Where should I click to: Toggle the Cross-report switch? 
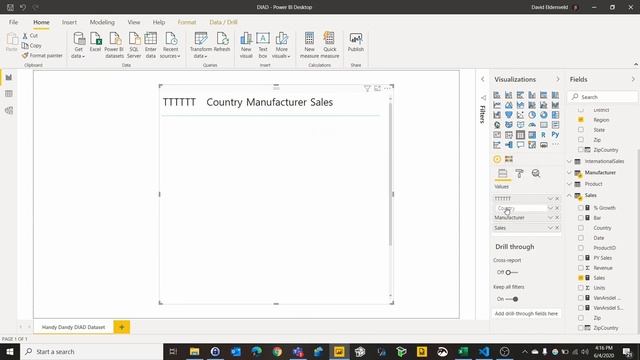tap(511, 272)
